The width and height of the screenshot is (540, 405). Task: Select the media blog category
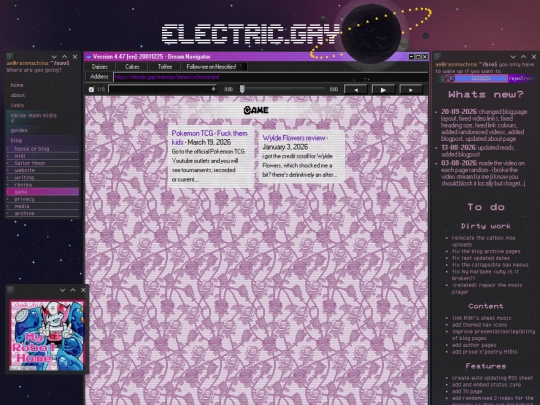pyautogui.click(x=42, y=206)
